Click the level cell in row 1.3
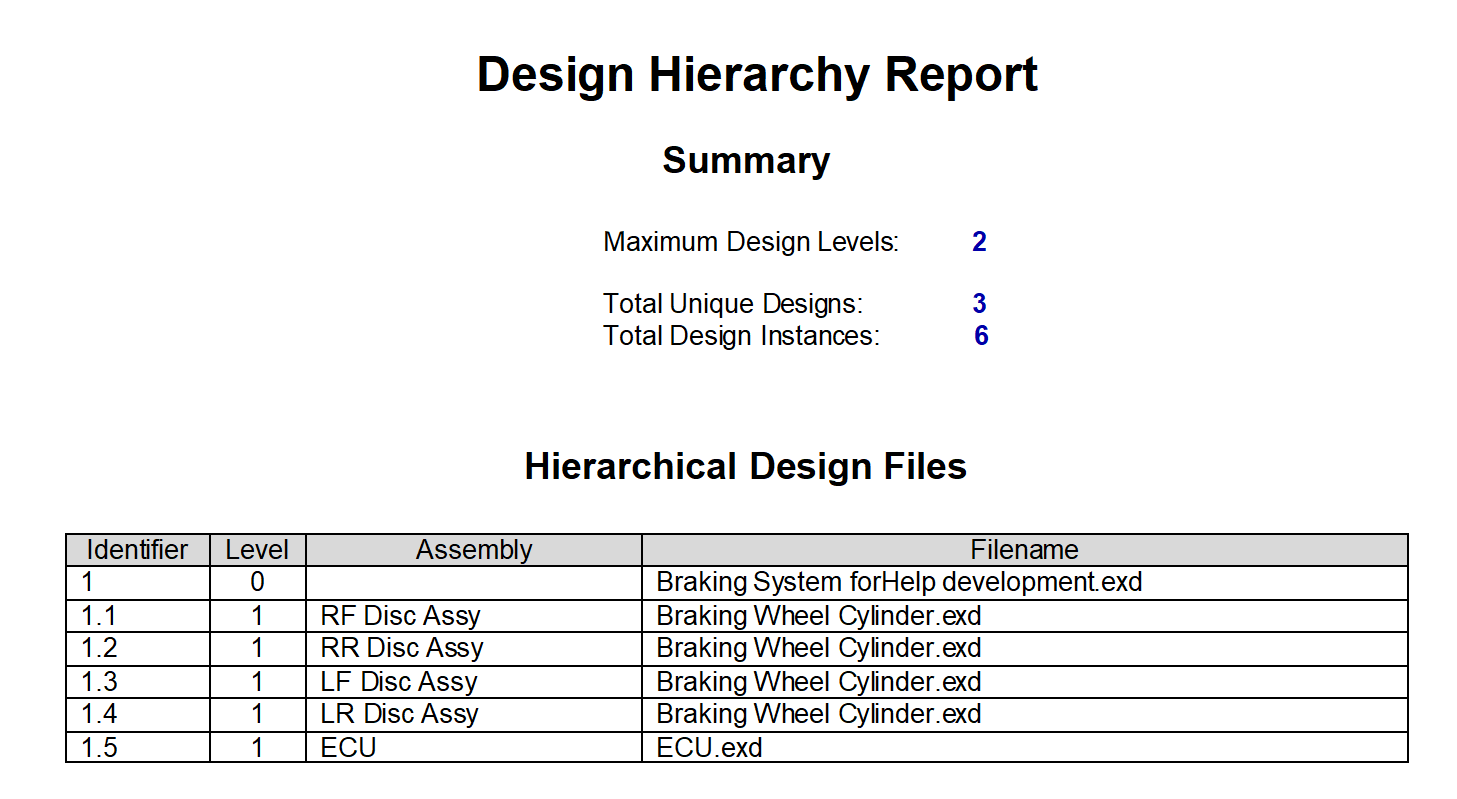 pos(258,682)
